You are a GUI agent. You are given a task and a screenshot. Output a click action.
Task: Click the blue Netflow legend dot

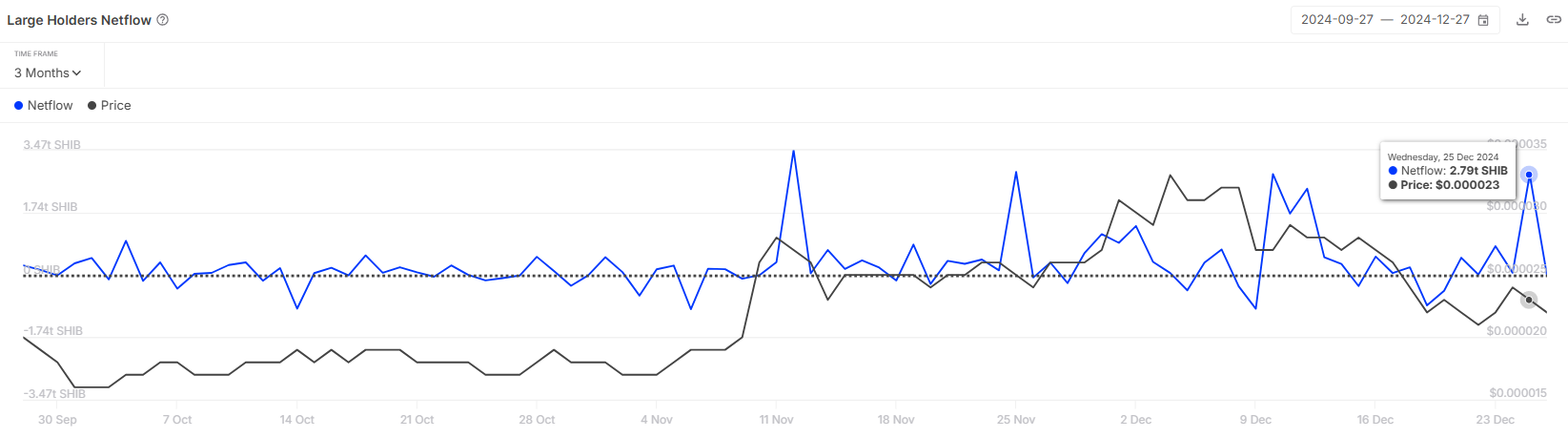click(18, 106)
